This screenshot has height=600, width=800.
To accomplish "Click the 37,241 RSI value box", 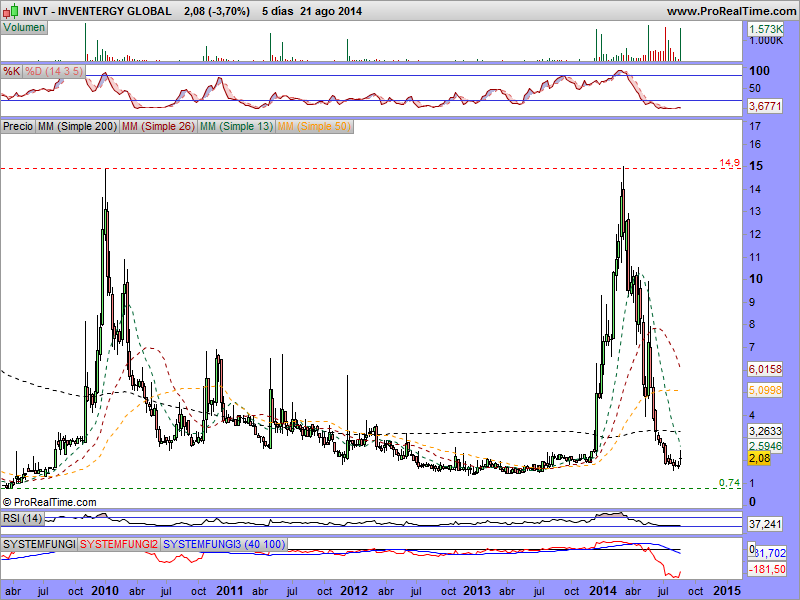I will (765, 524).
